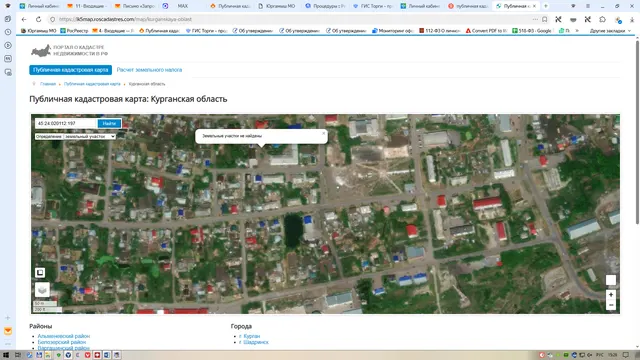640x360 pixels.
Task: Open the 'г. Курган' city link
Action: [x=249, y=336]
